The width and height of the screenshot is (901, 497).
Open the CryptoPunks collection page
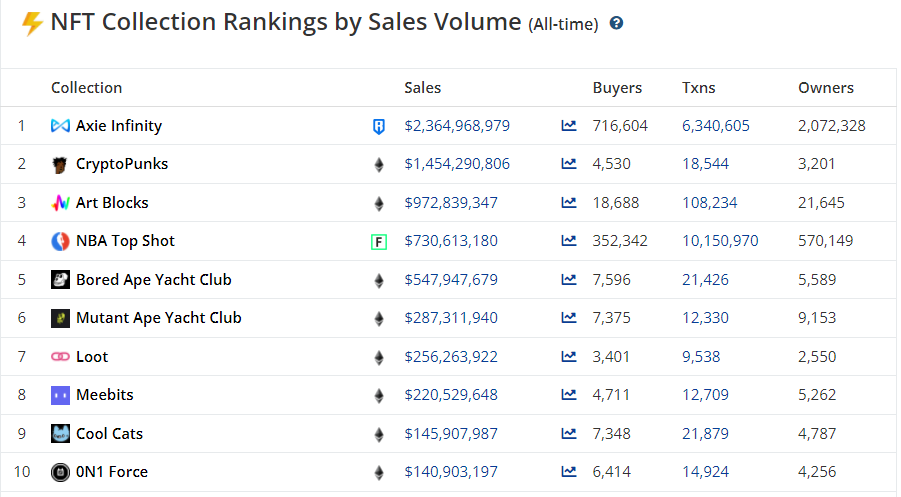pos(121,164)
